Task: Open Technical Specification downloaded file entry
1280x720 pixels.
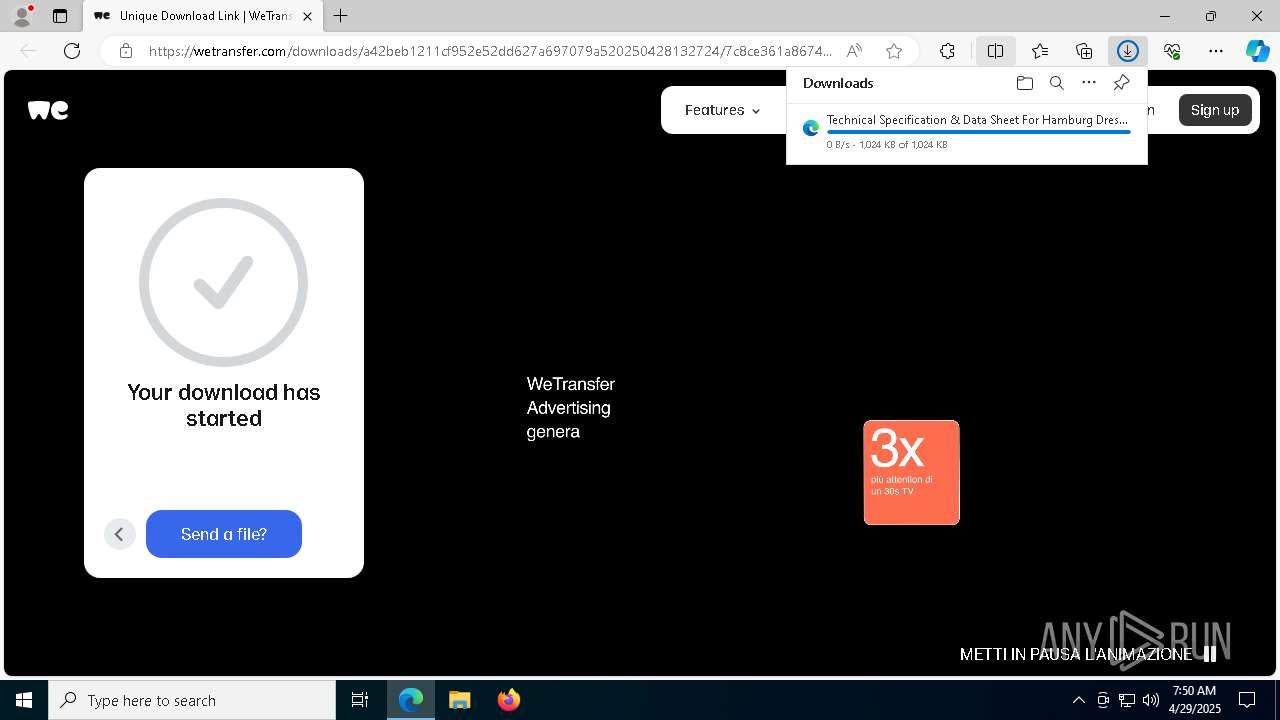Action: tap(967, 131)
